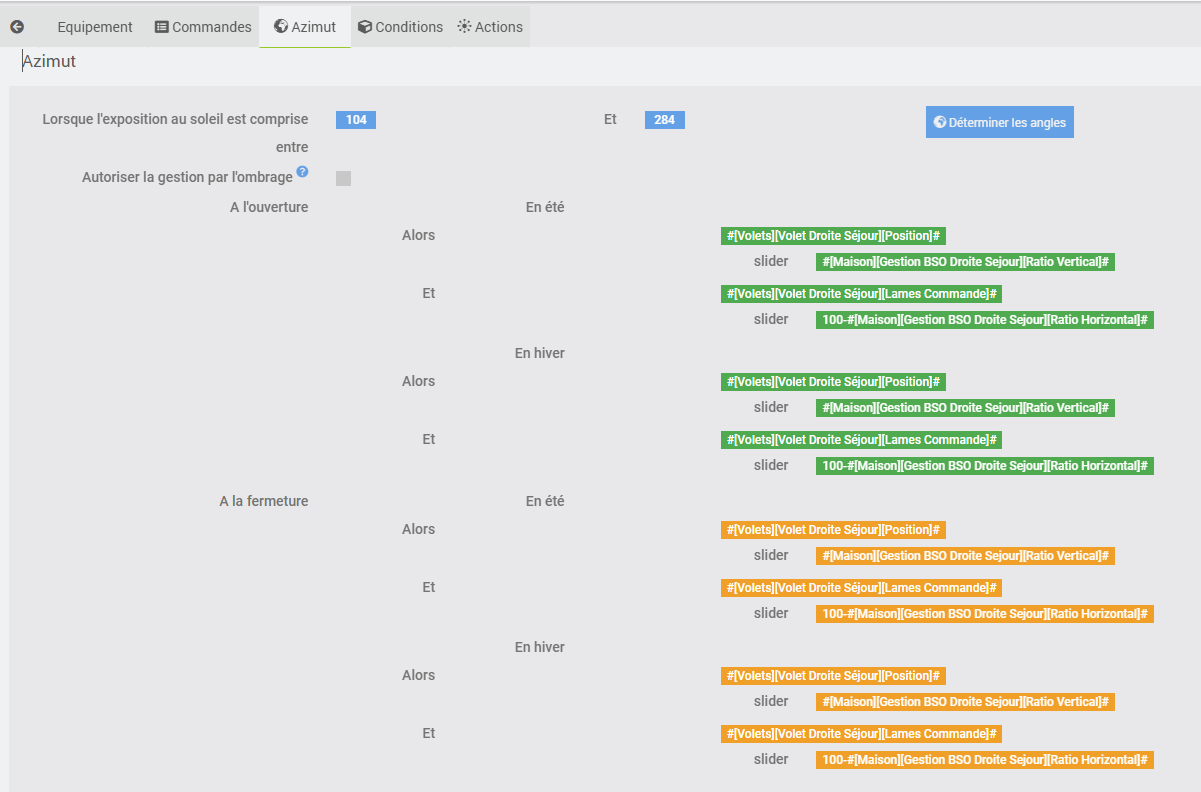Click orange Position command for fermeture En été
The image size is (1201, 792).
click(x=833, y=530)
